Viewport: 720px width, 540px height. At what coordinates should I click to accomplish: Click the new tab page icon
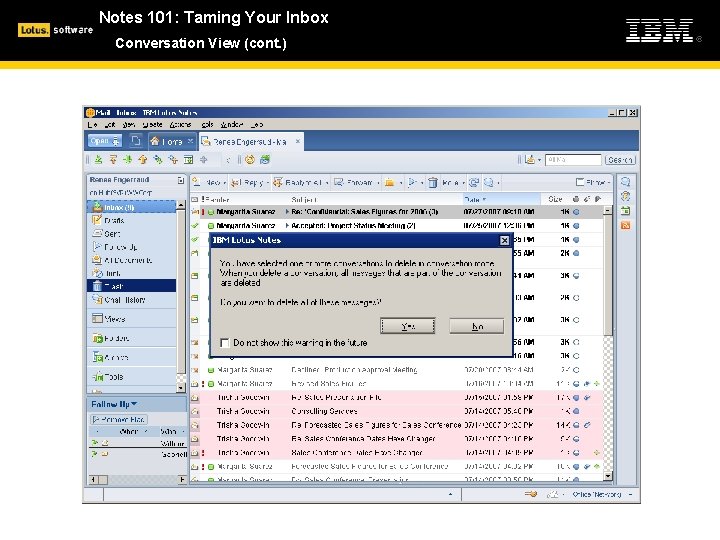(x=135, y=141)
